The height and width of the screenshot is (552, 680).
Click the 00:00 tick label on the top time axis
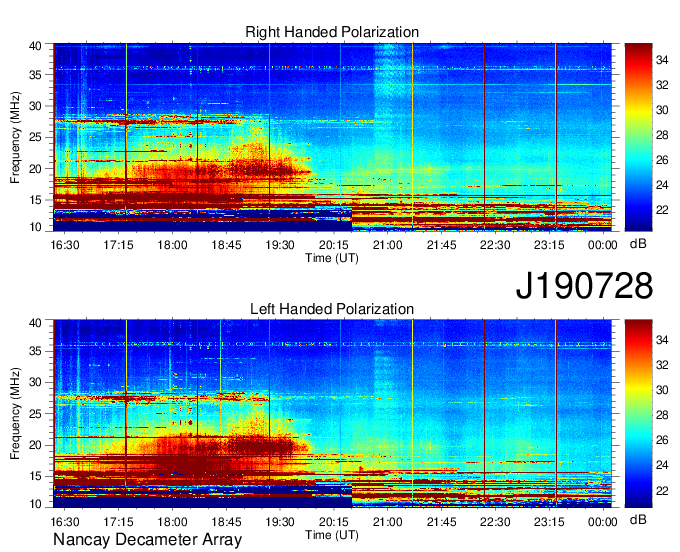pos(603,245)
